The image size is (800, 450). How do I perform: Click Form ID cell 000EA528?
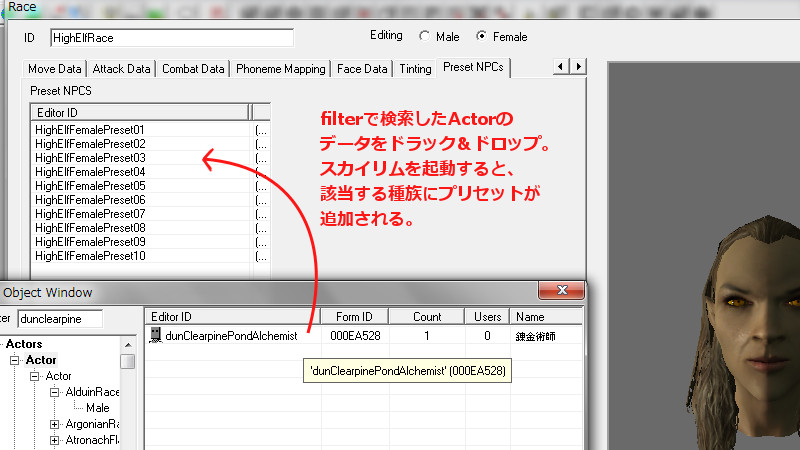(x=355, y=336)
